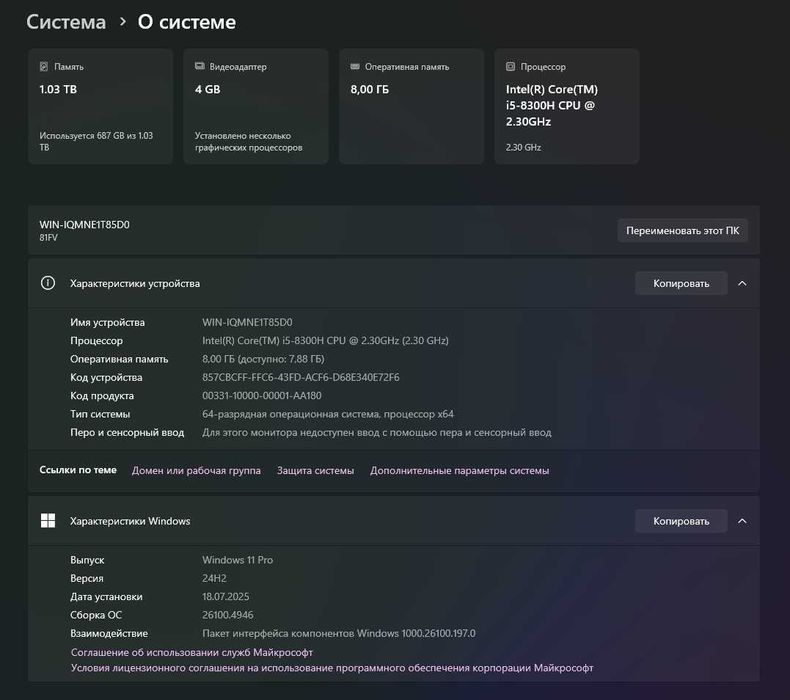Image resolution: width=790 pixels, height=700 pixels.
Task: Click the Оперативная память icon
Action: pos(355,67)
